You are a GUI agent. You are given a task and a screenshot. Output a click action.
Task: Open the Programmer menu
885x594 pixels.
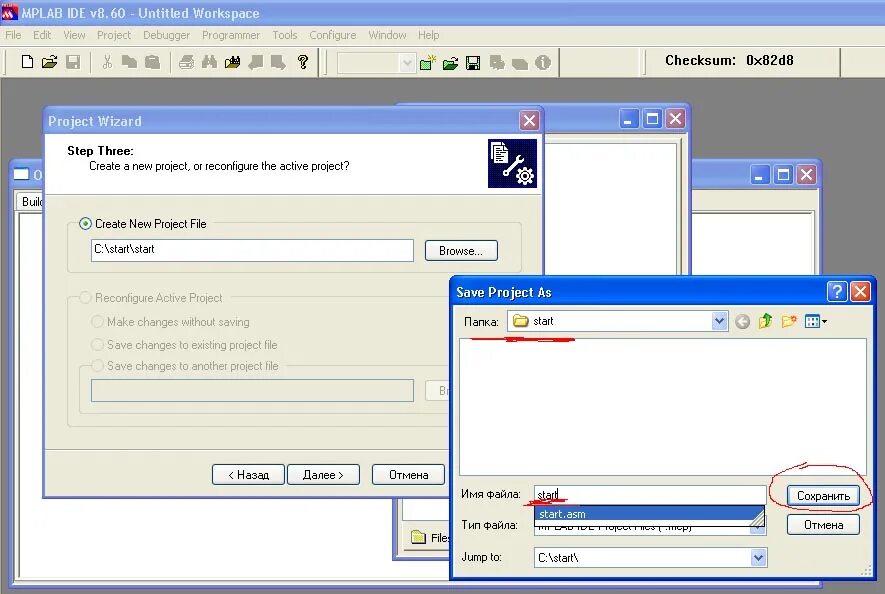coord(231,35)
